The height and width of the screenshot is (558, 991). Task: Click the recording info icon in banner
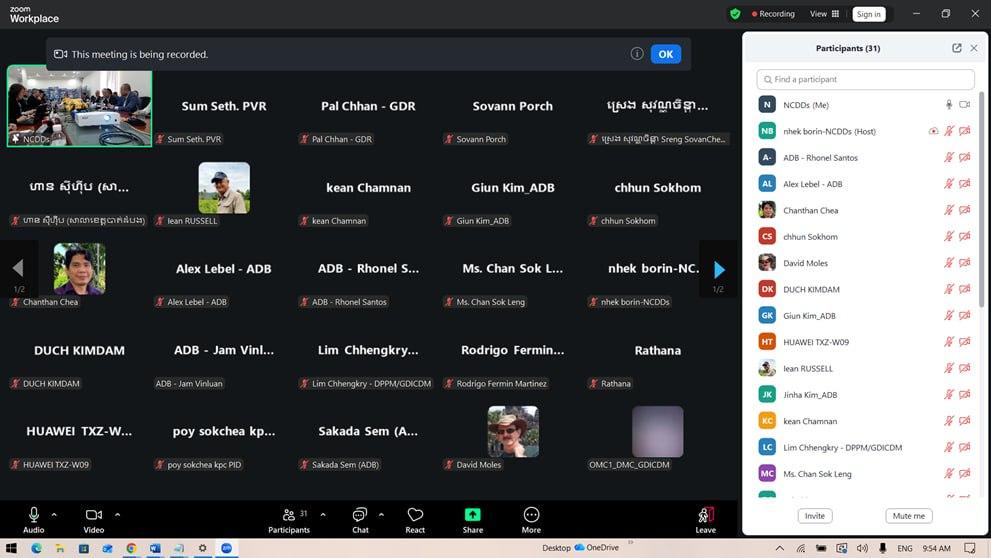tap(636, 54)
